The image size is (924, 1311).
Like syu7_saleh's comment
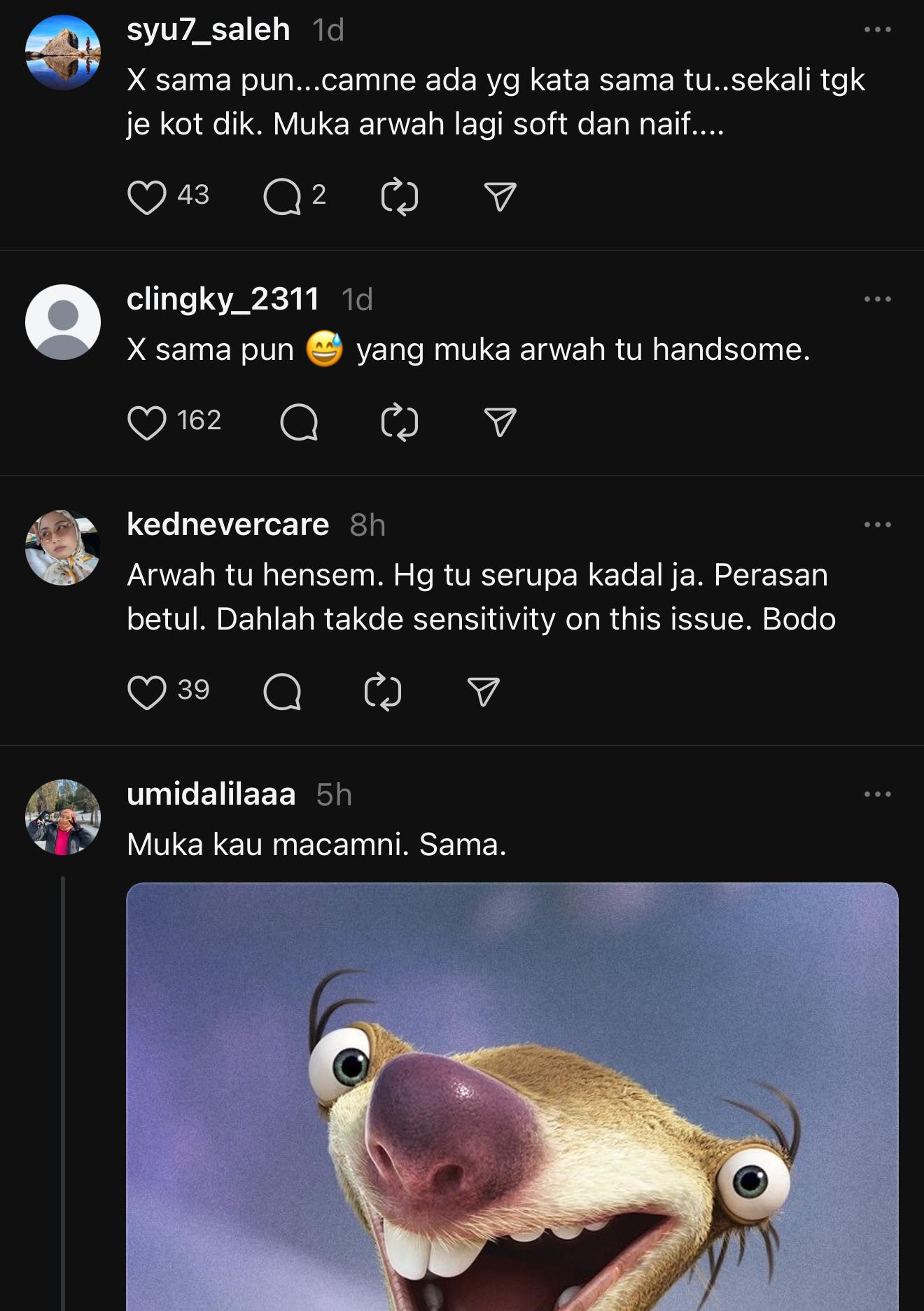coord(147,197)
